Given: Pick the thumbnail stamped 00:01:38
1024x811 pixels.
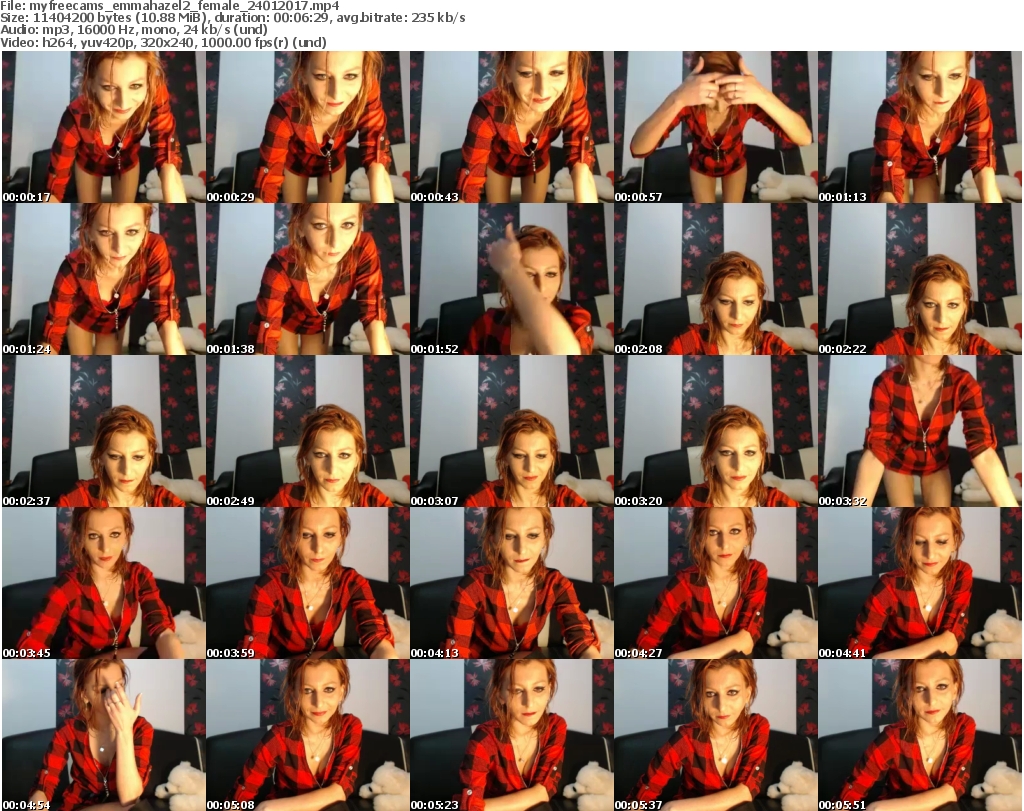Looking at the screenshot, I should 308,279.
